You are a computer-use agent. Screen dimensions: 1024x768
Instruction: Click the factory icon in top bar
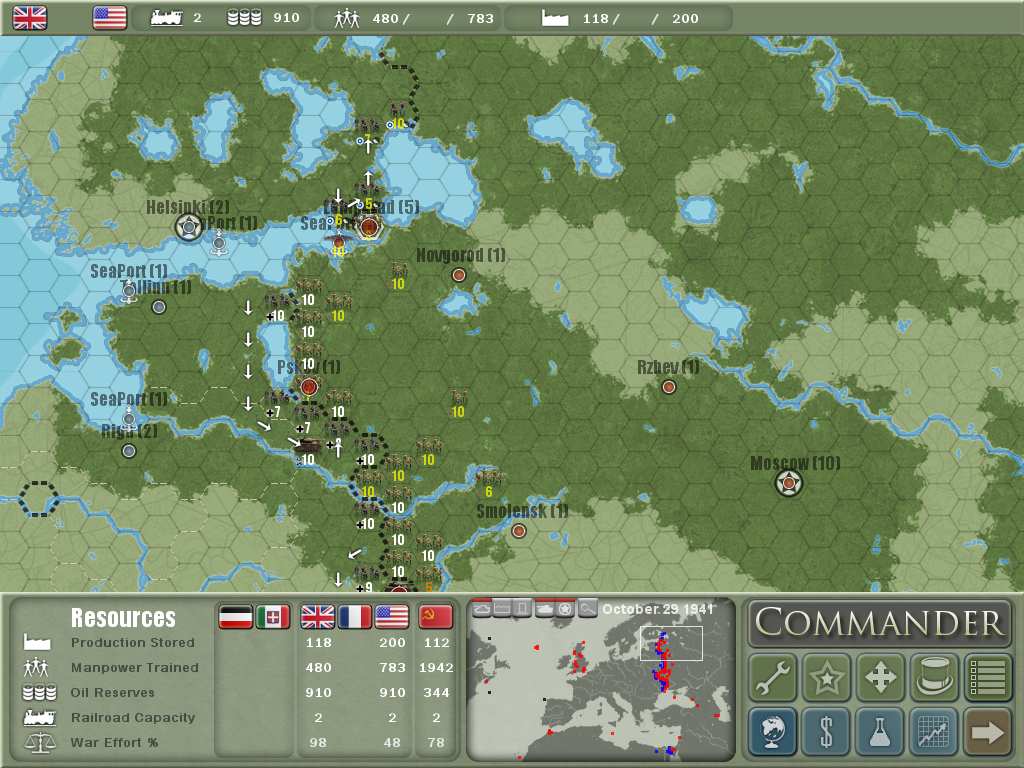tap(555, 18)
